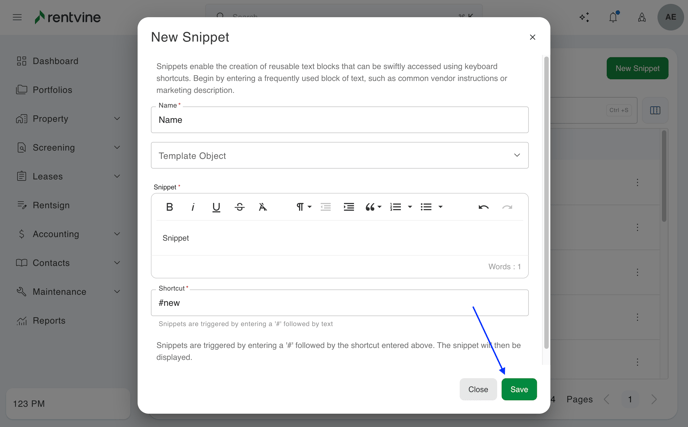Click the snippet Name input field
This screenshot has height=427, width=688.
pos(339,120)
